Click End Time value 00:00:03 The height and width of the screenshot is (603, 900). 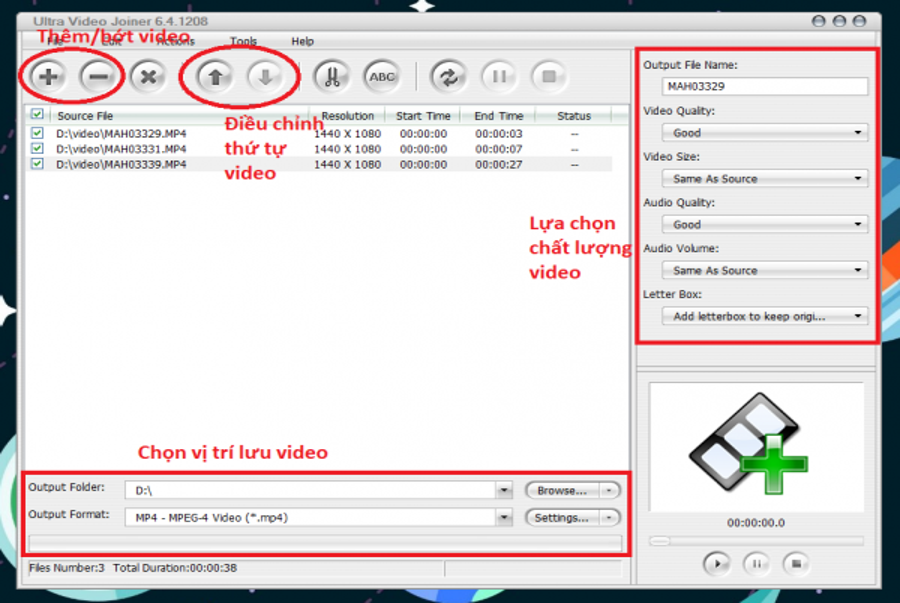498,134
